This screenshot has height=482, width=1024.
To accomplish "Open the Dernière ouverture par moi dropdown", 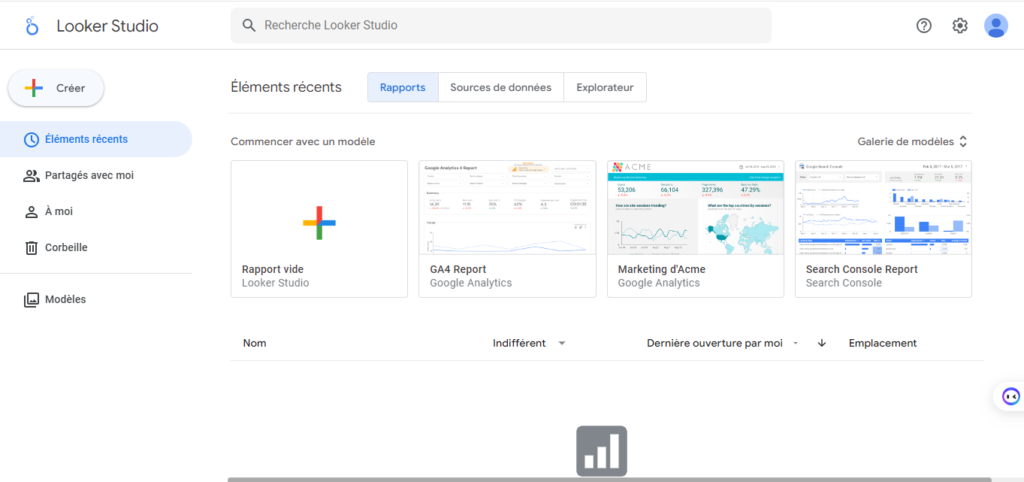I will pos(723,343).
